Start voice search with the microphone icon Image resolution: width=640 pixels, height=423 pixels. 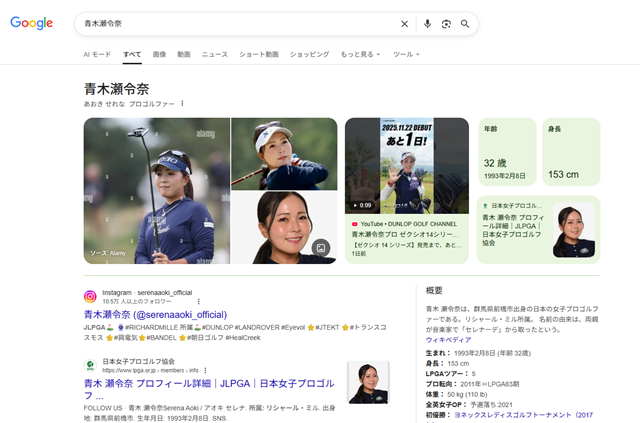427,24
